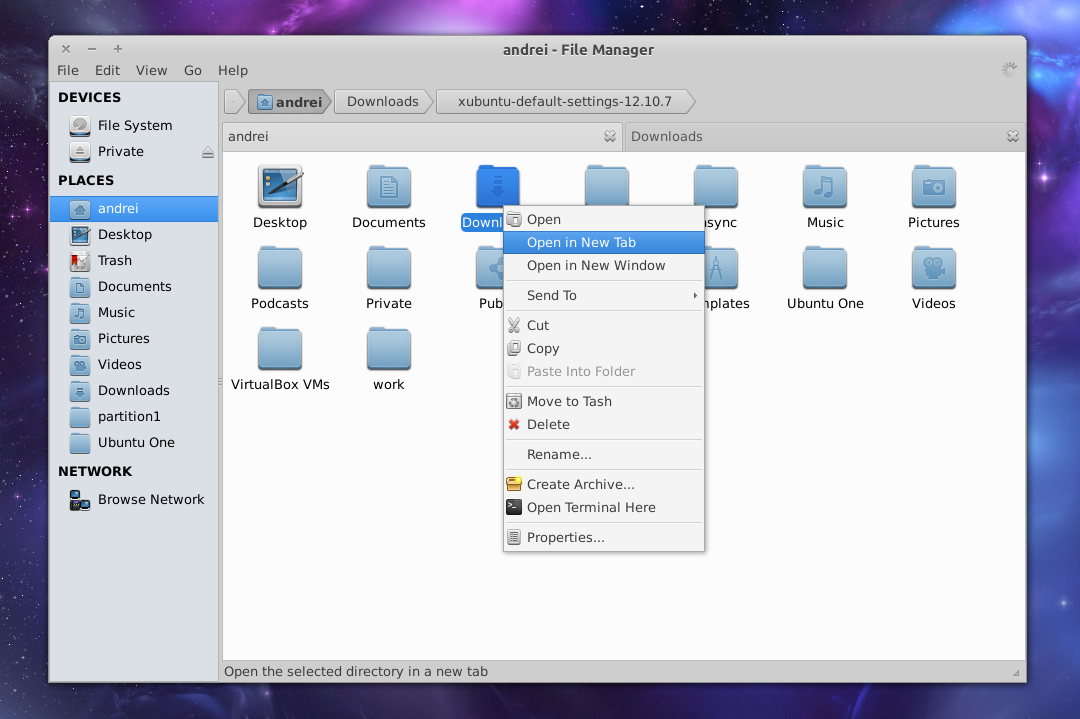Click Create Archive... menu entry
Screen dimensions: 1080x719
(x=580, y=484)
